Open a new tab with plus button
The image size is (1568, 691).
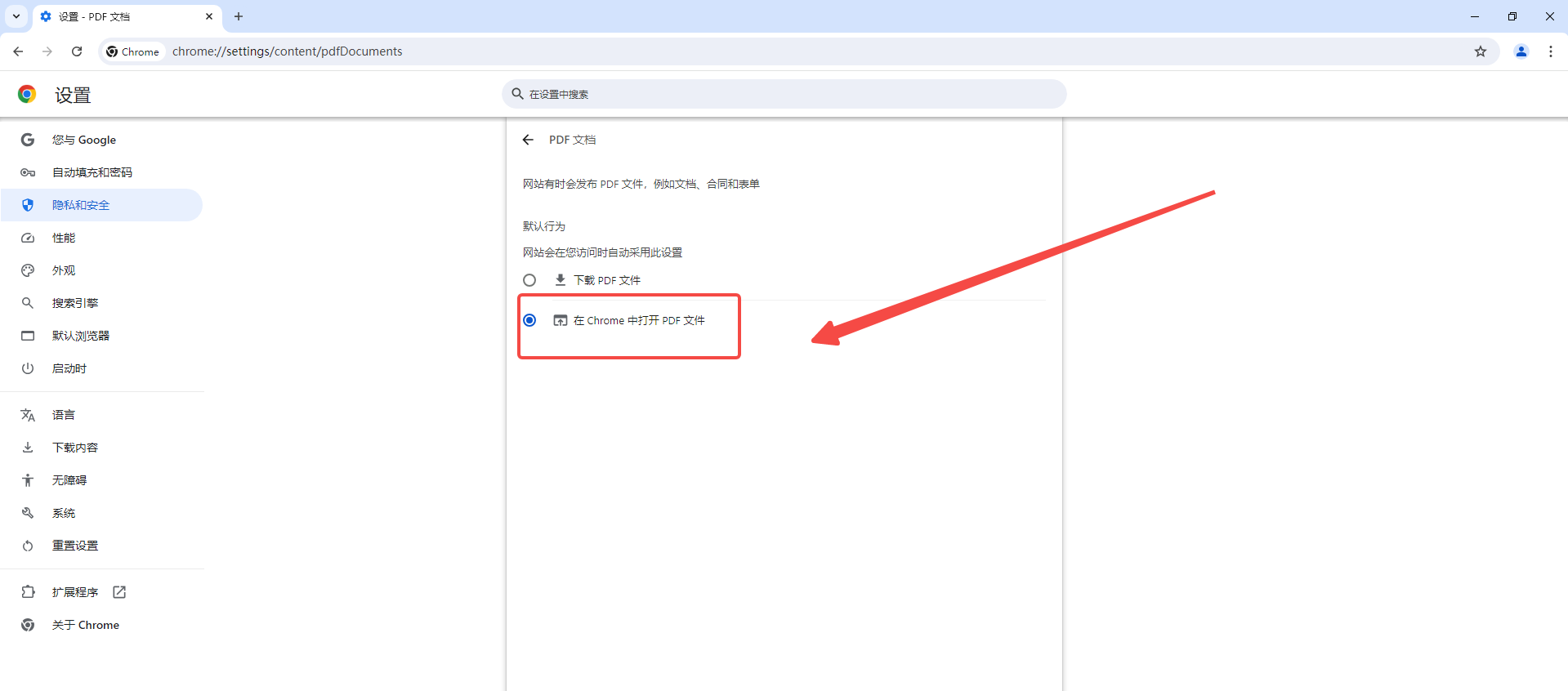[239, 16]
